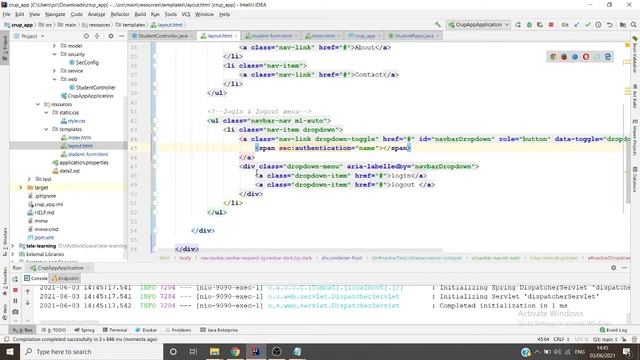This screenshot has width=640, height=360.
Task: Click red Stop icon in Run panel
Action: tap(15, 290)
